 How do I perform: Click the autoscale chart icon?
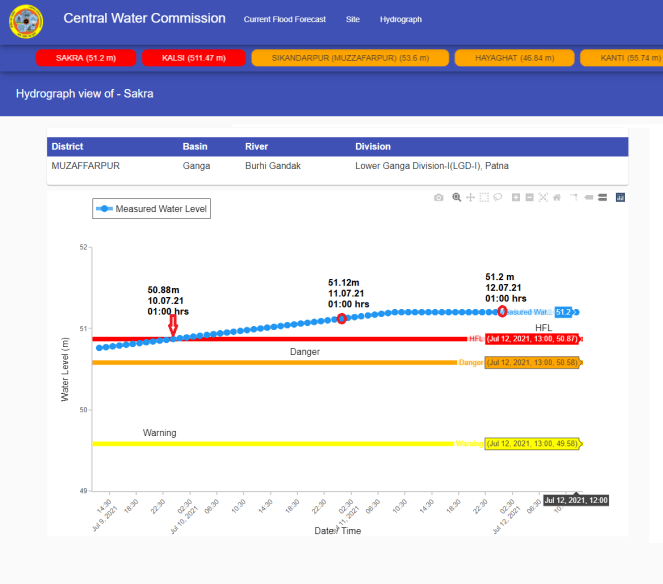click(543, 198)
